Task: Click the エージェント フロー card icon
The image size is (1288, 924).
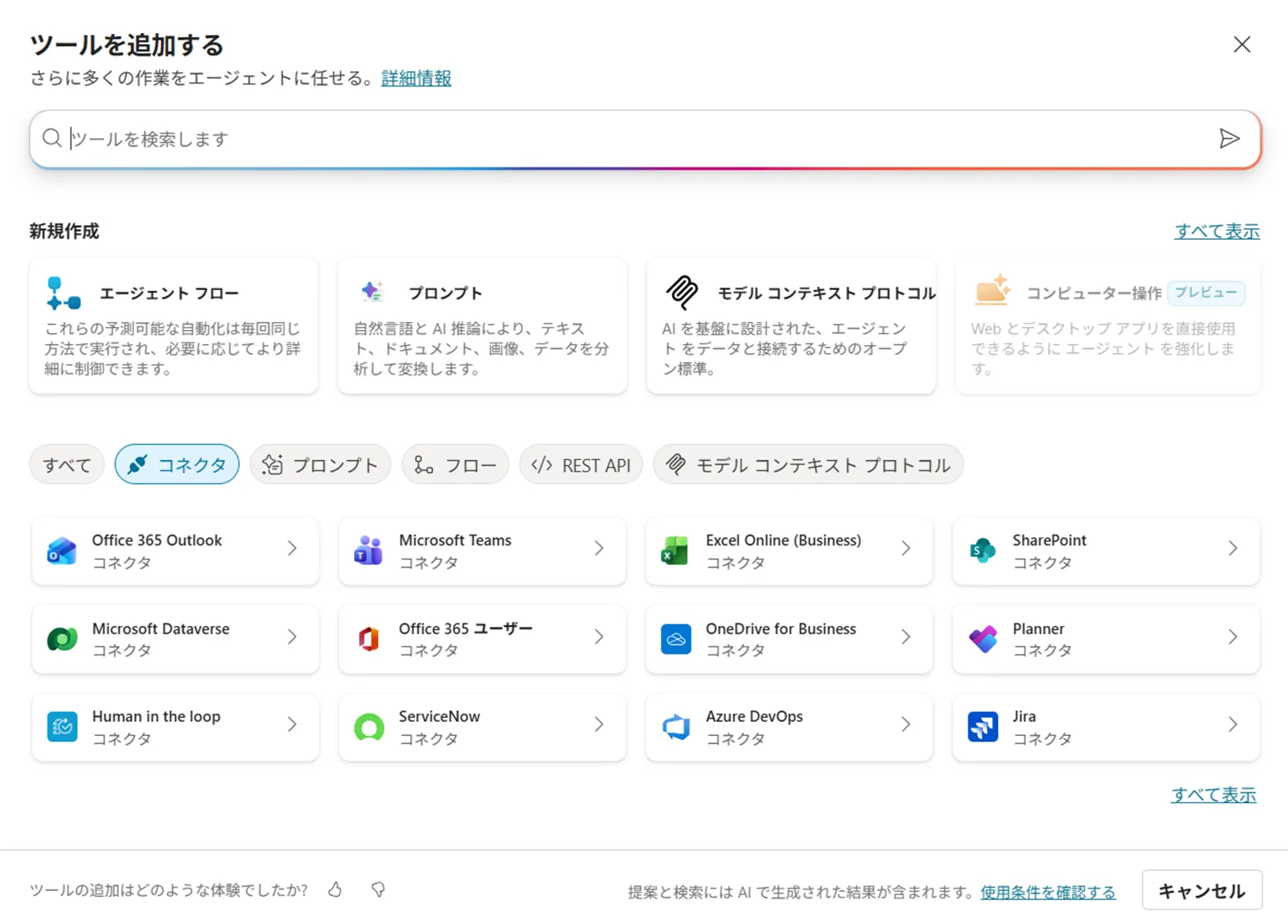Action: 63,293
